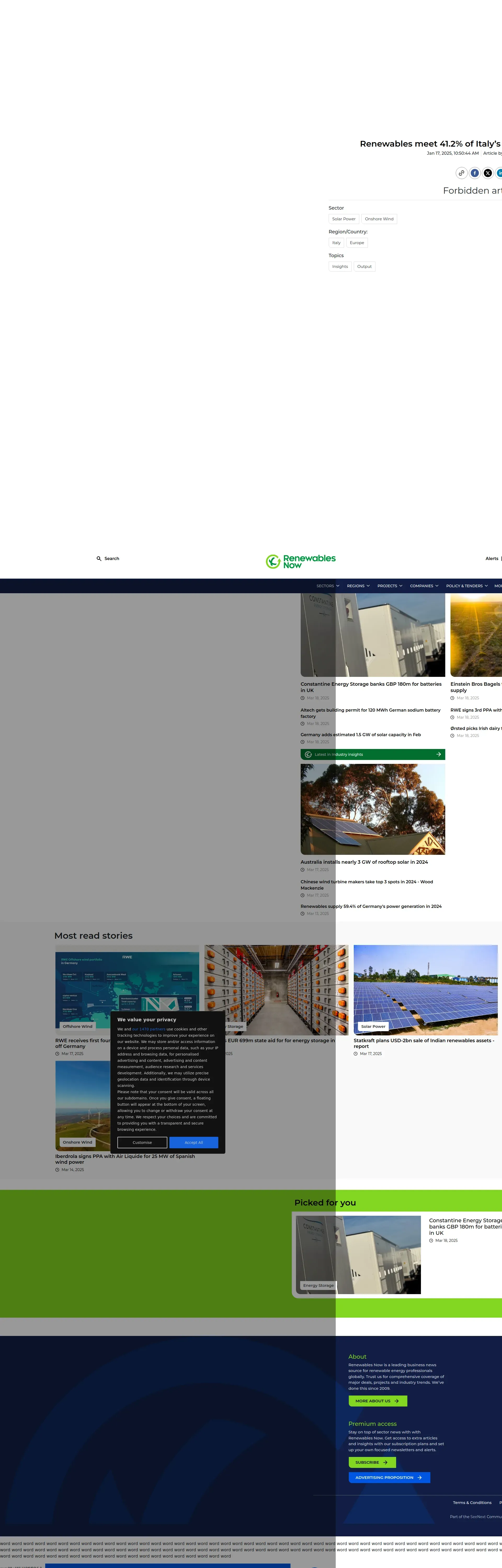This screenshot has width=502, height=1568.
Task: Share the article on Facebook
Action: [475, 173]
